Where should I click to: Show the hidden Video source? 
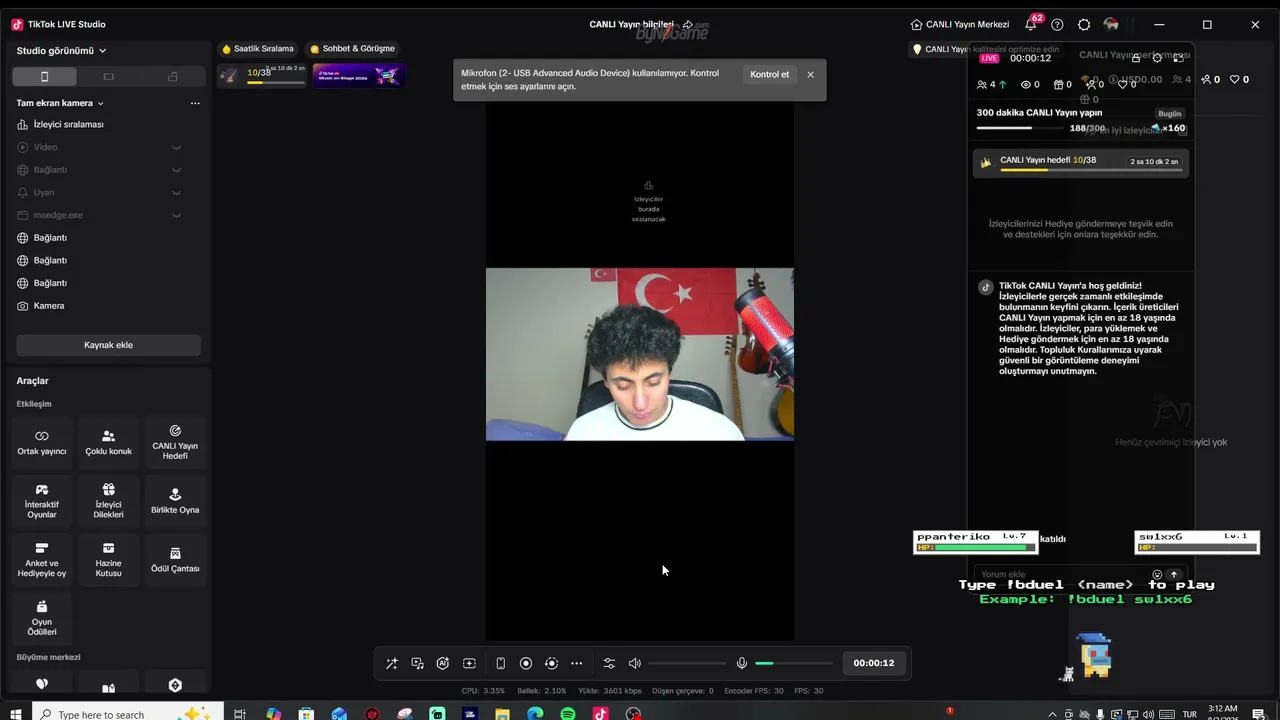tap(176, 147)
